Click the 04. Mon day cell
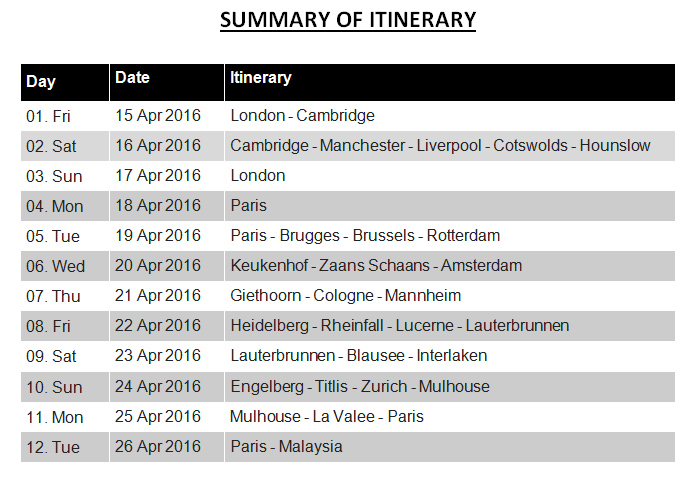This screenshot has width=694, height=482. (65, 206)
